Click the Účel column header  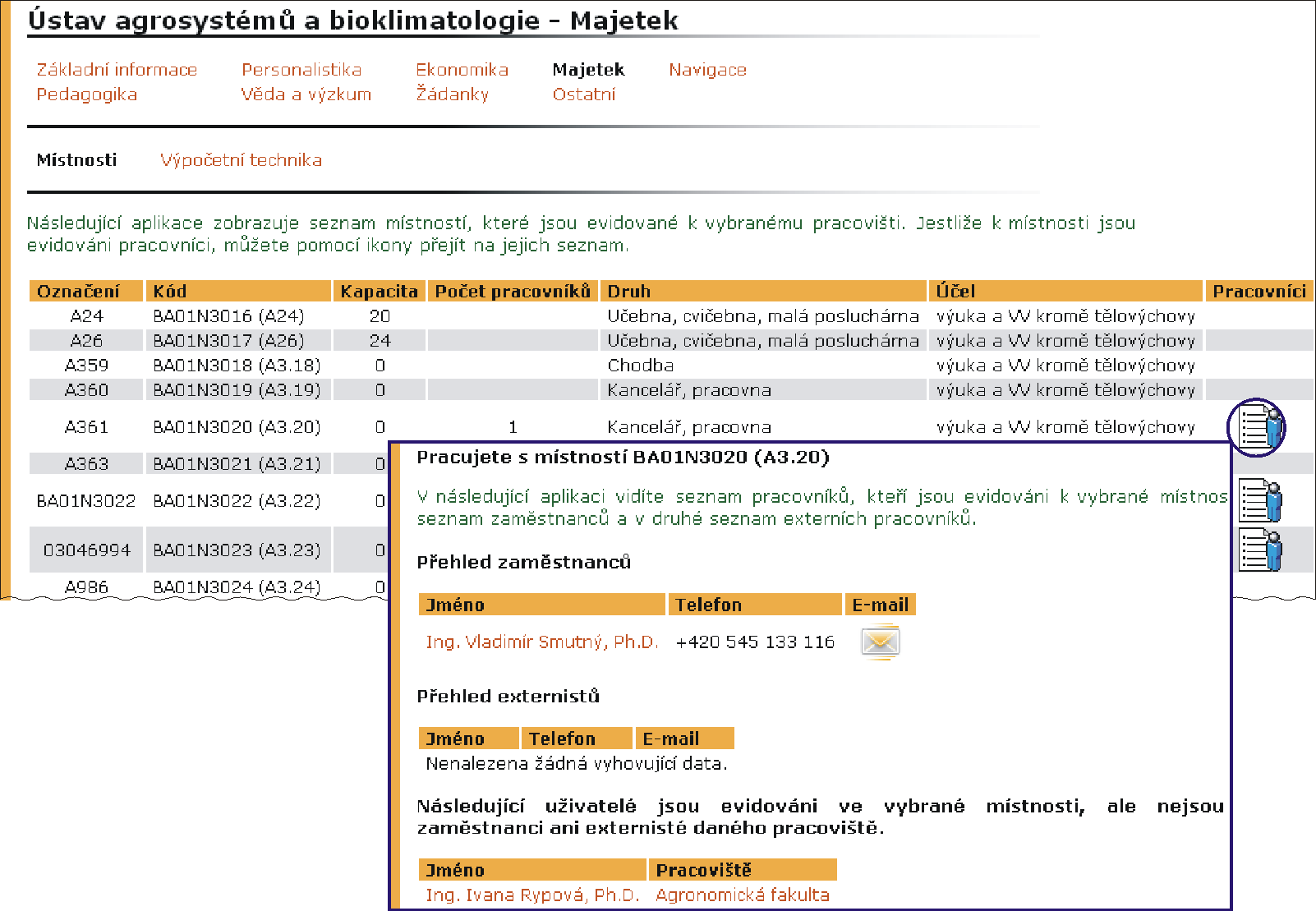(x=1065, y=291)
